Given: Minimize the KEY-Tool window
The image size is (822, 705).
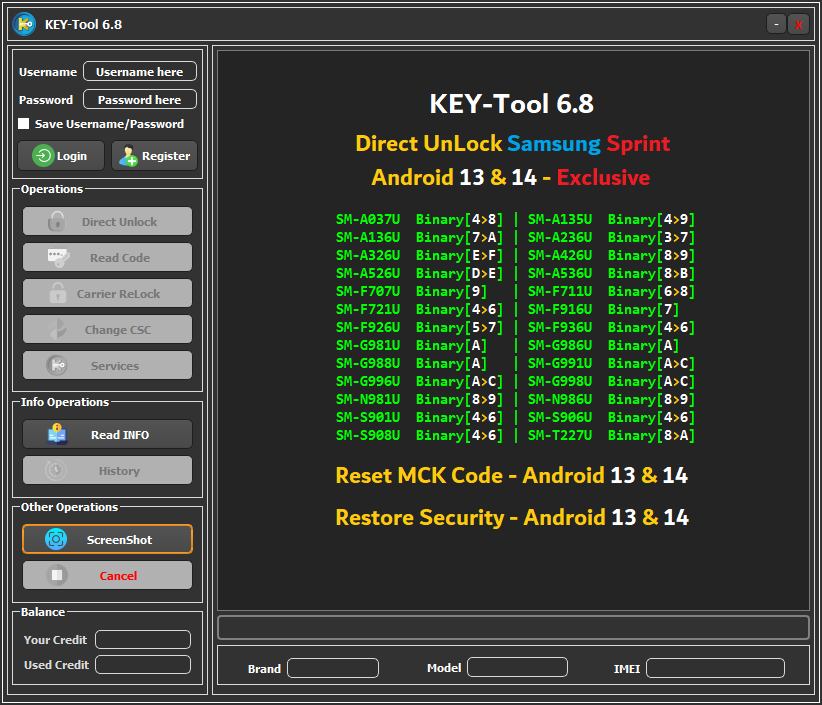Looking at the screenshot, I should (776, 24).
